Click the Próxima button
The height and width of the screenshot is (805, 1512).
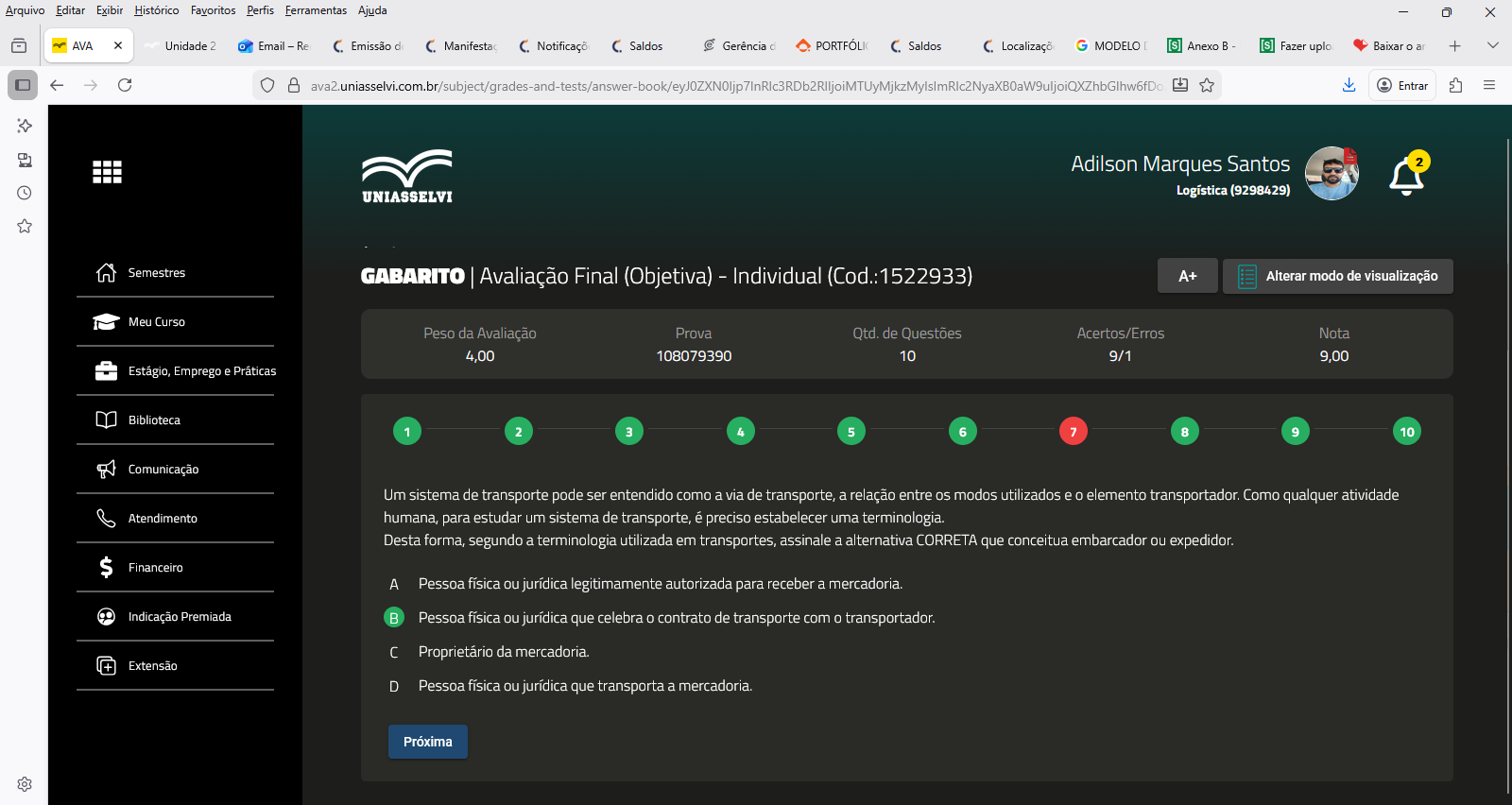[427, 742]
